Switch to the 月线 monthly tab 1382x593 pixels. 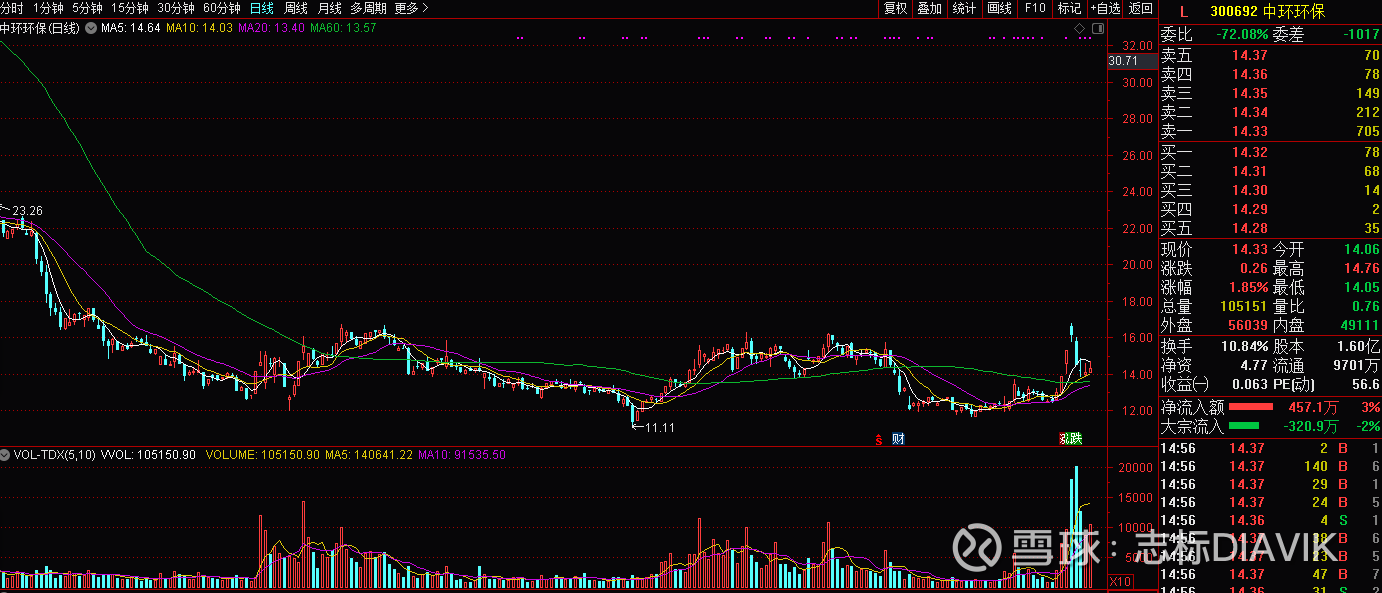[329, 8]
